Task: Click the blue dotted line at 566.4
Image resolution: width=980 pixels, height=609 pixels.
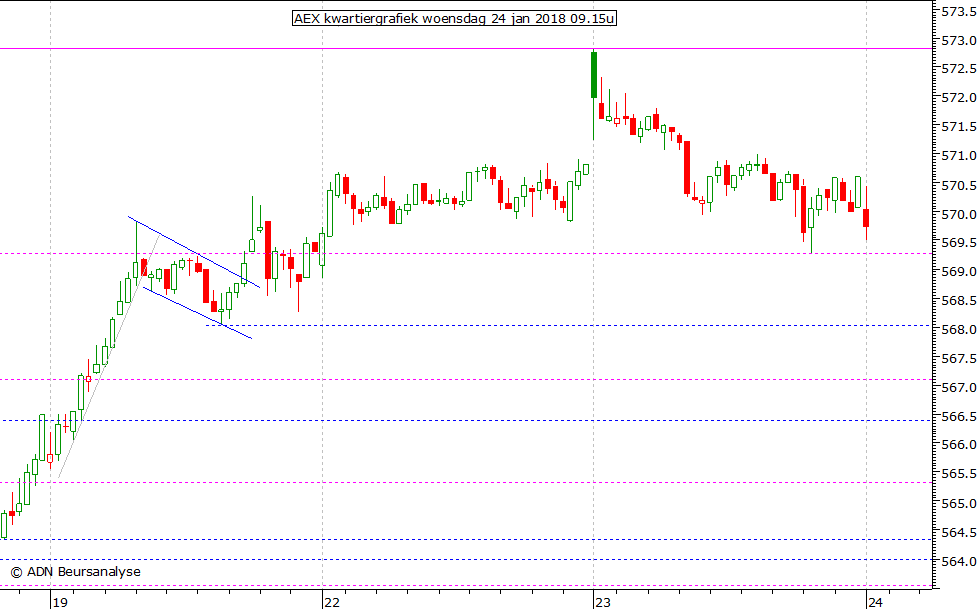Action: (x=466, y=420)
